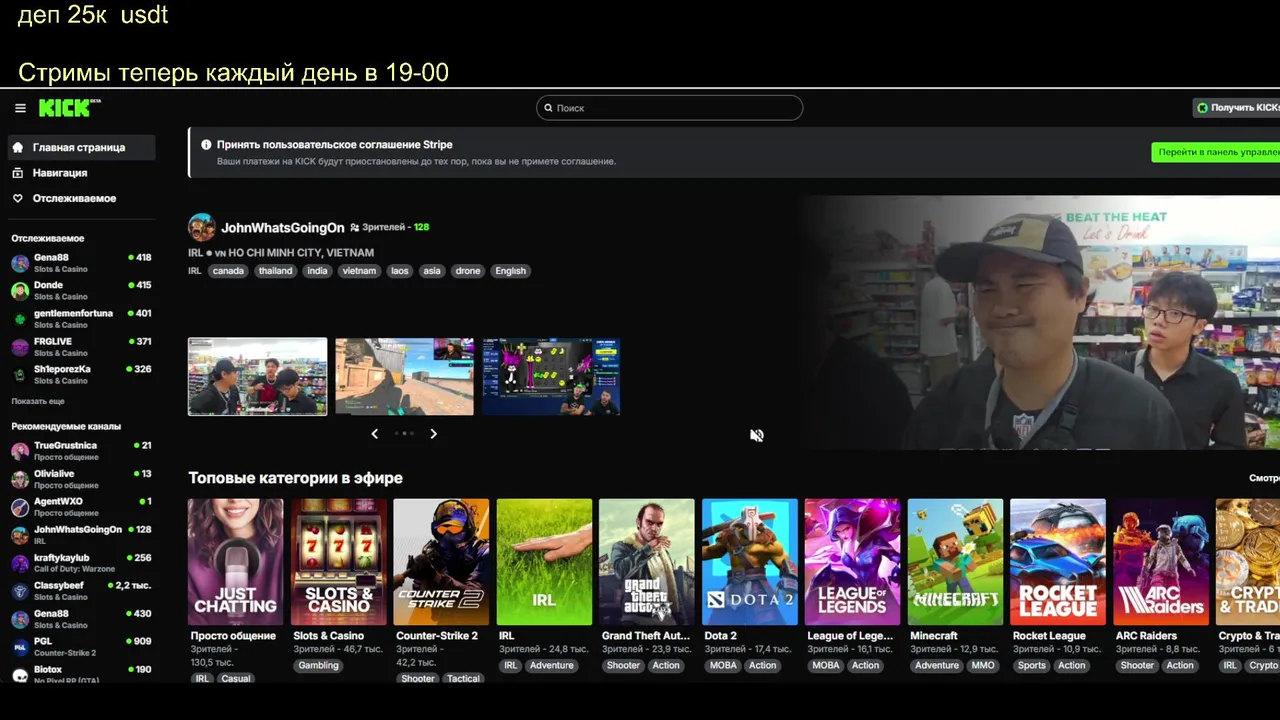
Task: Click JohnWhatsGoingOn avatar in featured header
Action: [x=202, y=227]
